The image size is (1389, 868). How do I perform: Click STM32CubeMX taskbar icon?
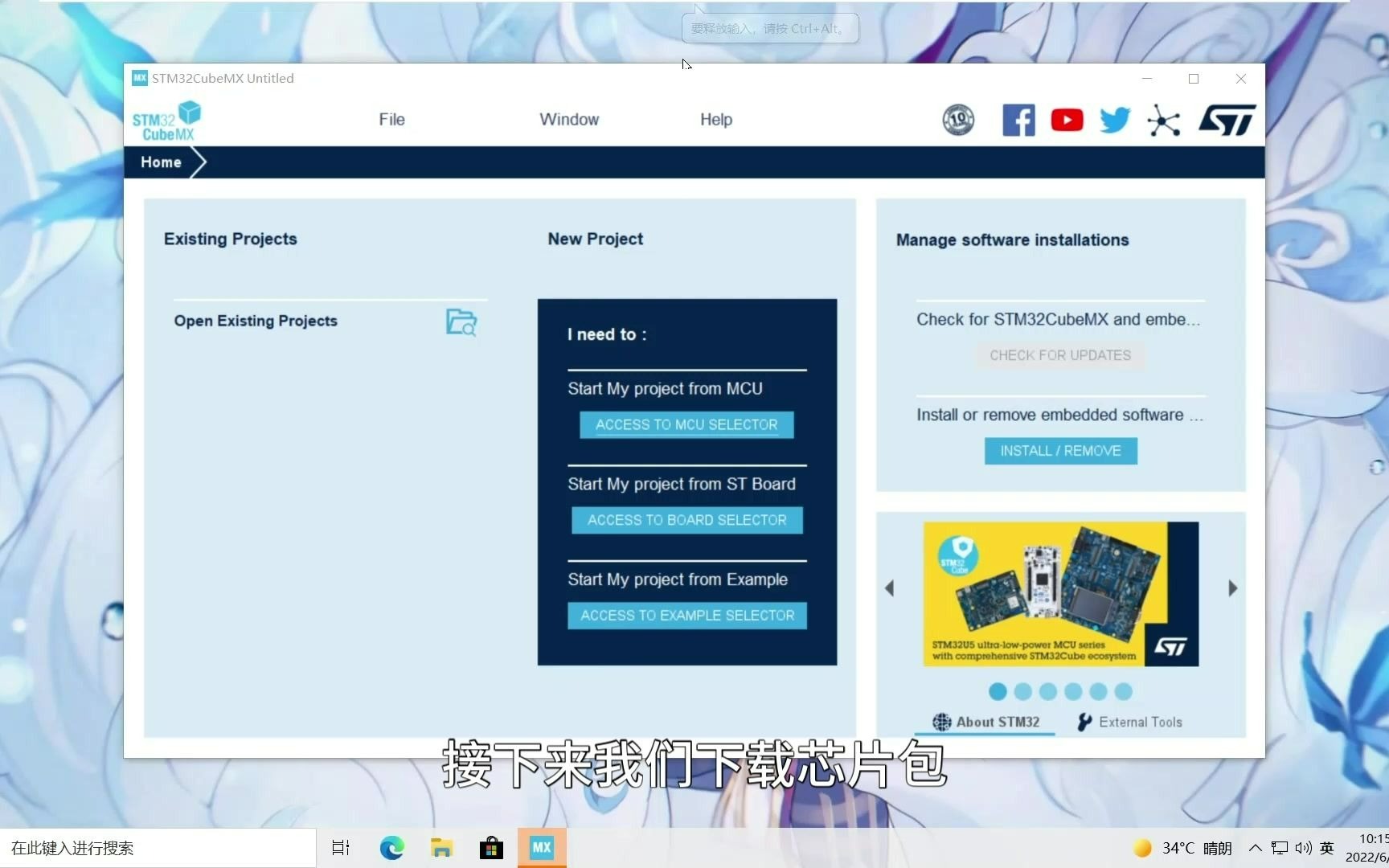click(x=542, y=848)
